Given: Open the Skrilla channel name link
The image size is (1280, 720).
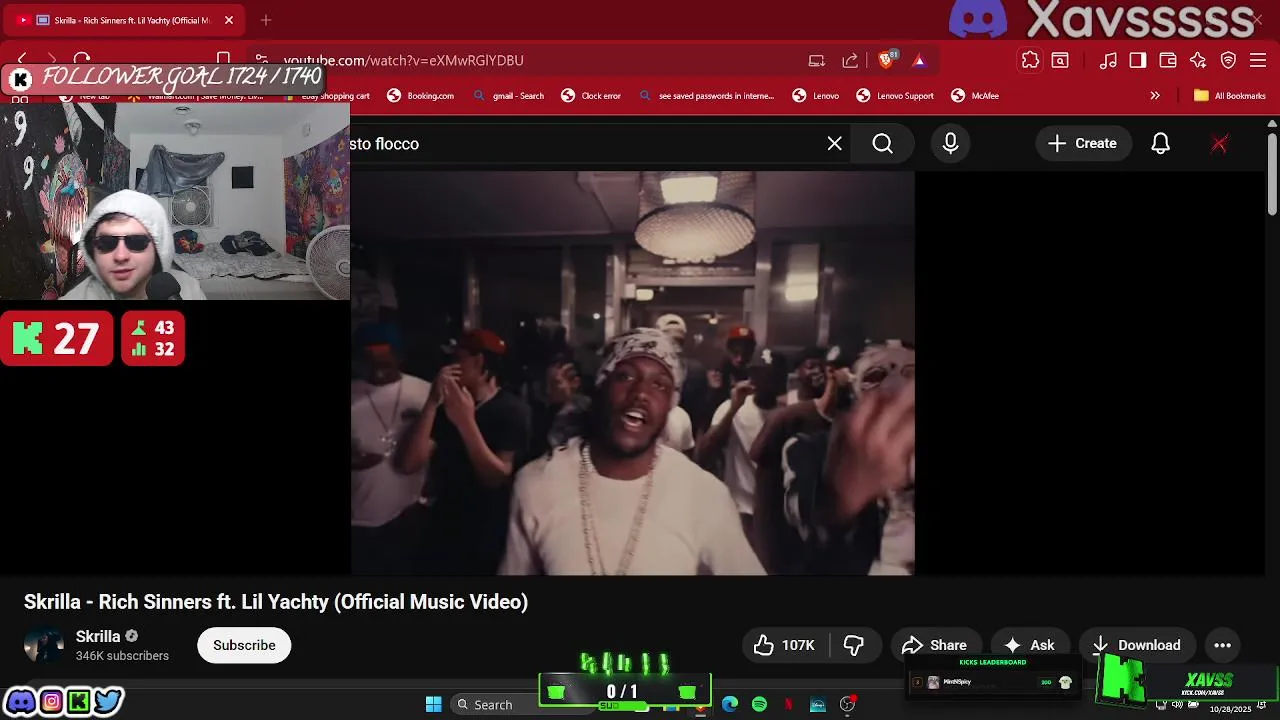Looking at the screenshot, I should pos(98,636).
